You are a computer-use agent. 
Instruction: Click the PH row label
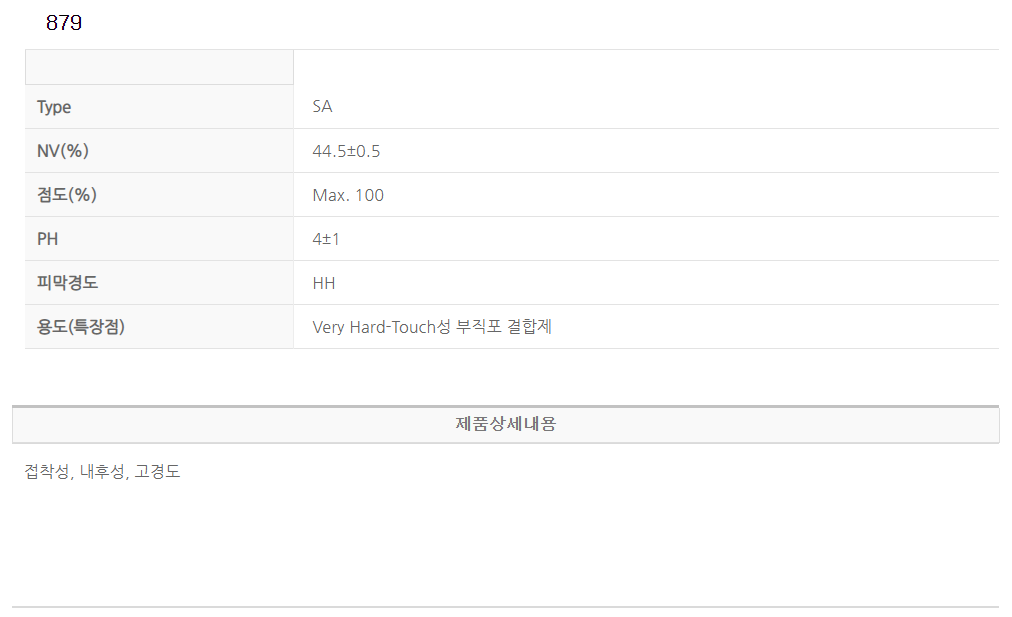(x=47, y=239)
